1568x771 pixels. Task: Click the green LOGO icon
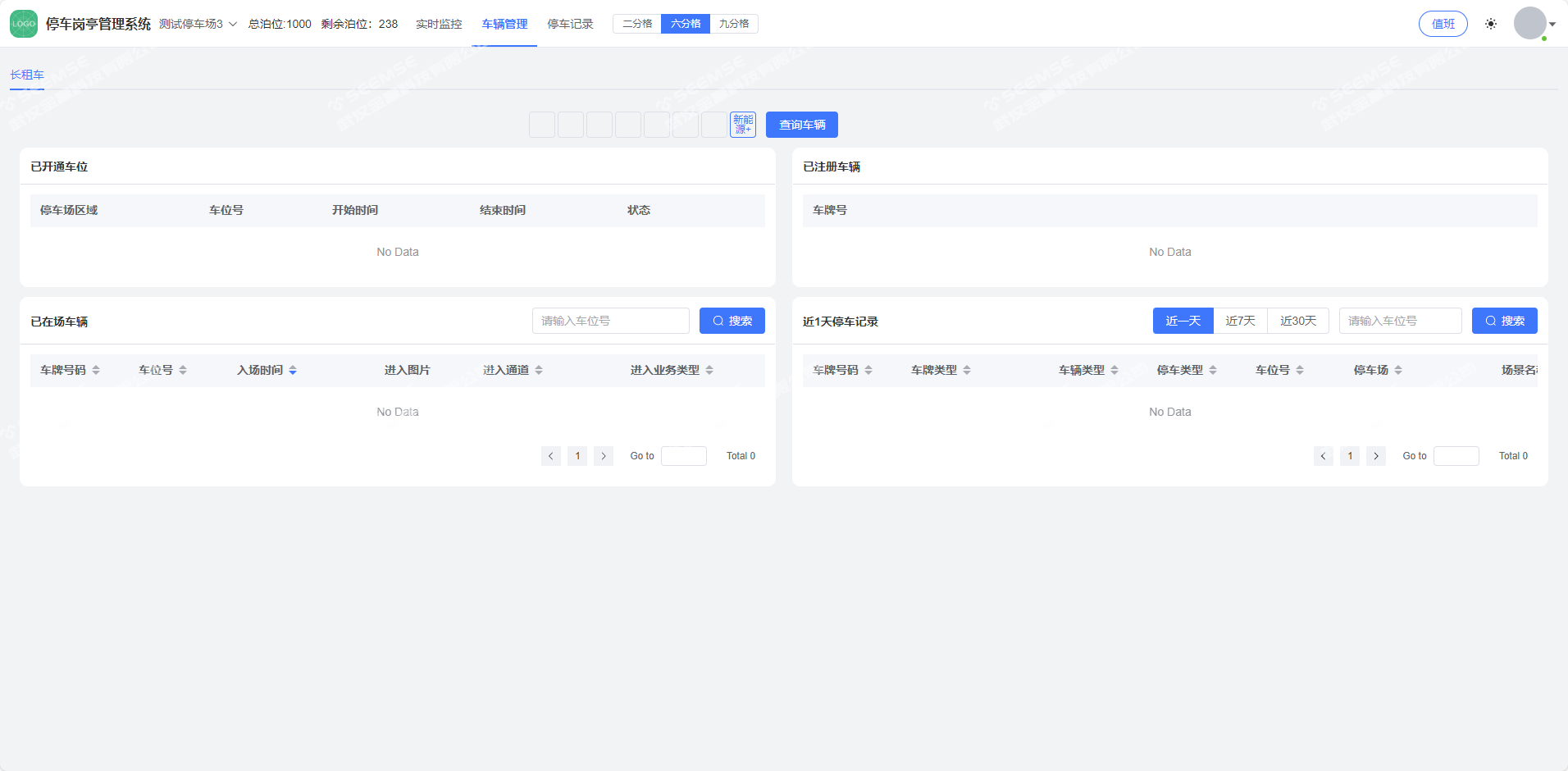(24, 24)
